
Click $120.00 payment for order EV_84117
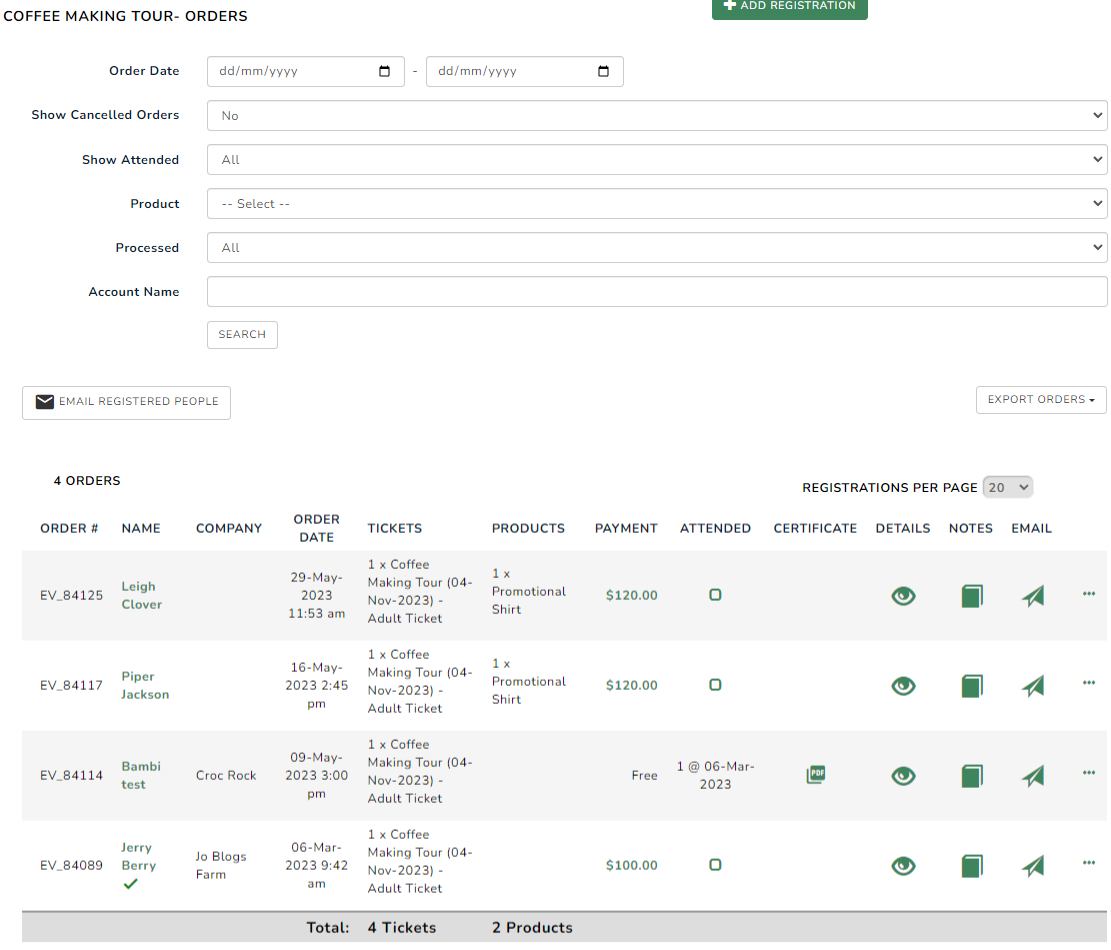click(631, 685)
